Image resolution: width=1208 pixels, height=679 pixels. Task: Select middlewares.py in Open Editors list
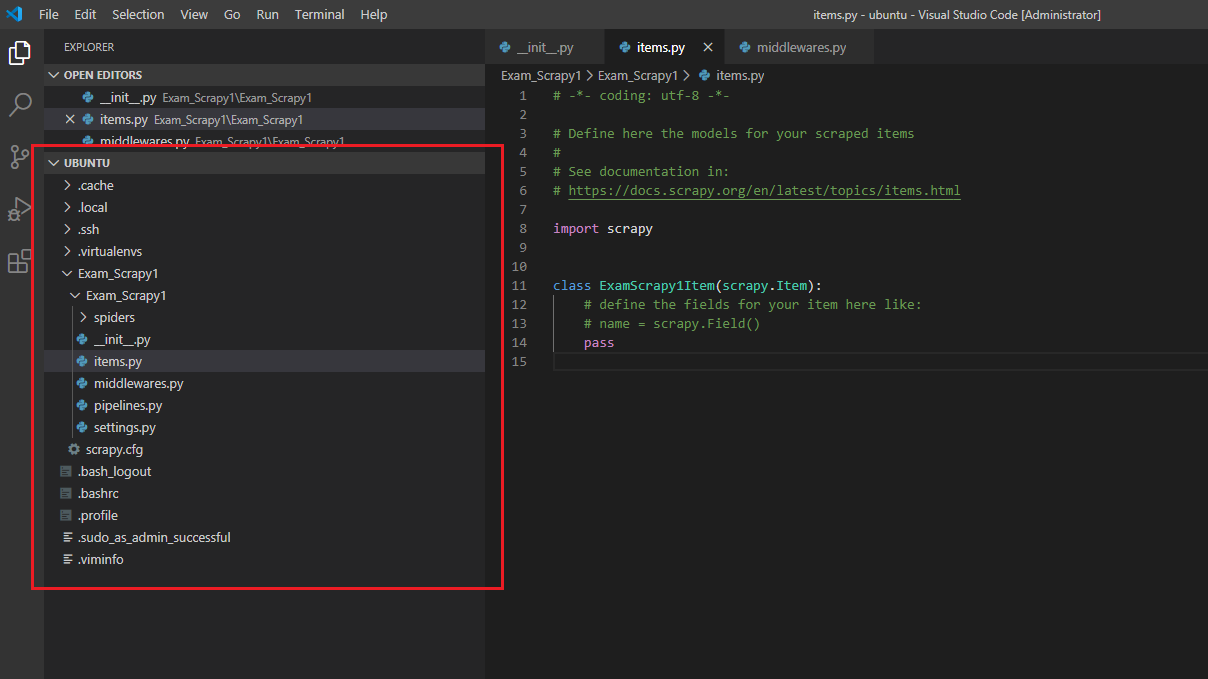coord(264,141)
